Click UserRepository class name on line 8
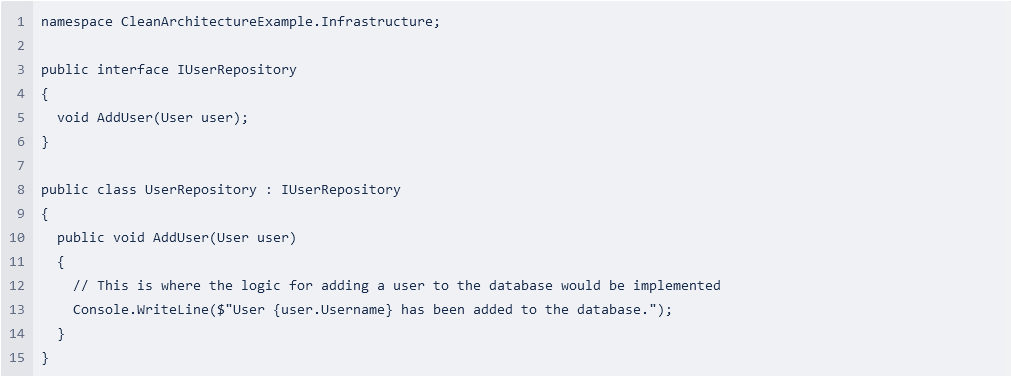Image resolution: width=1011 pixels, height=376 pixels. 201,190
